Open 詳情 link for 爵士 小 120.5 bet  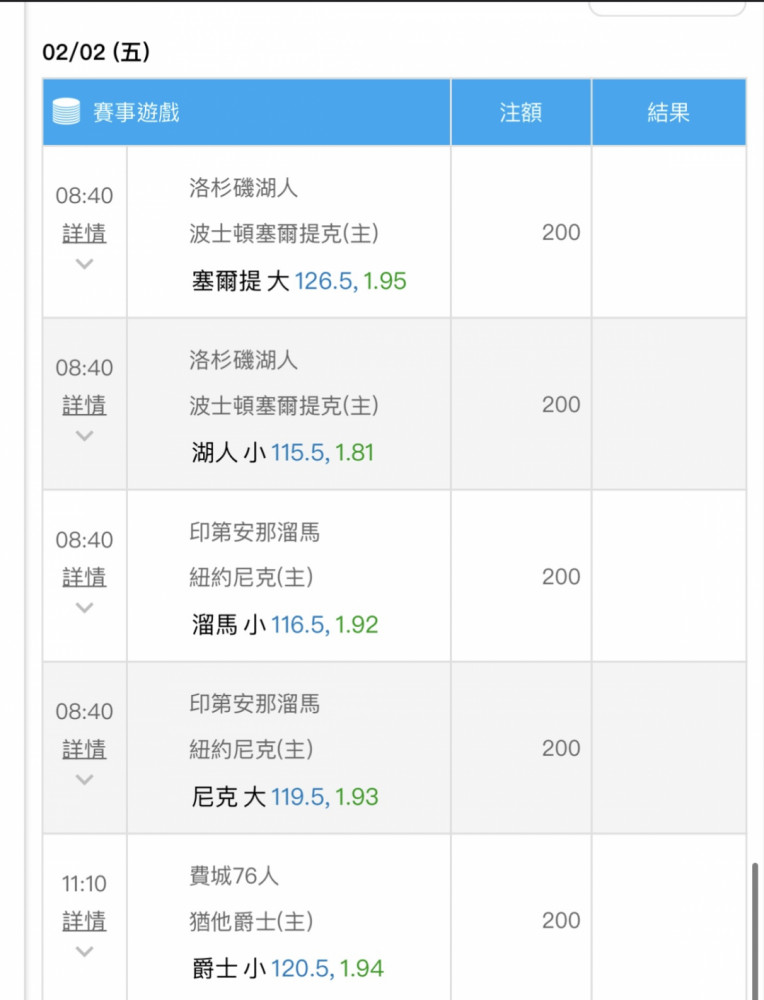[84, 922]
